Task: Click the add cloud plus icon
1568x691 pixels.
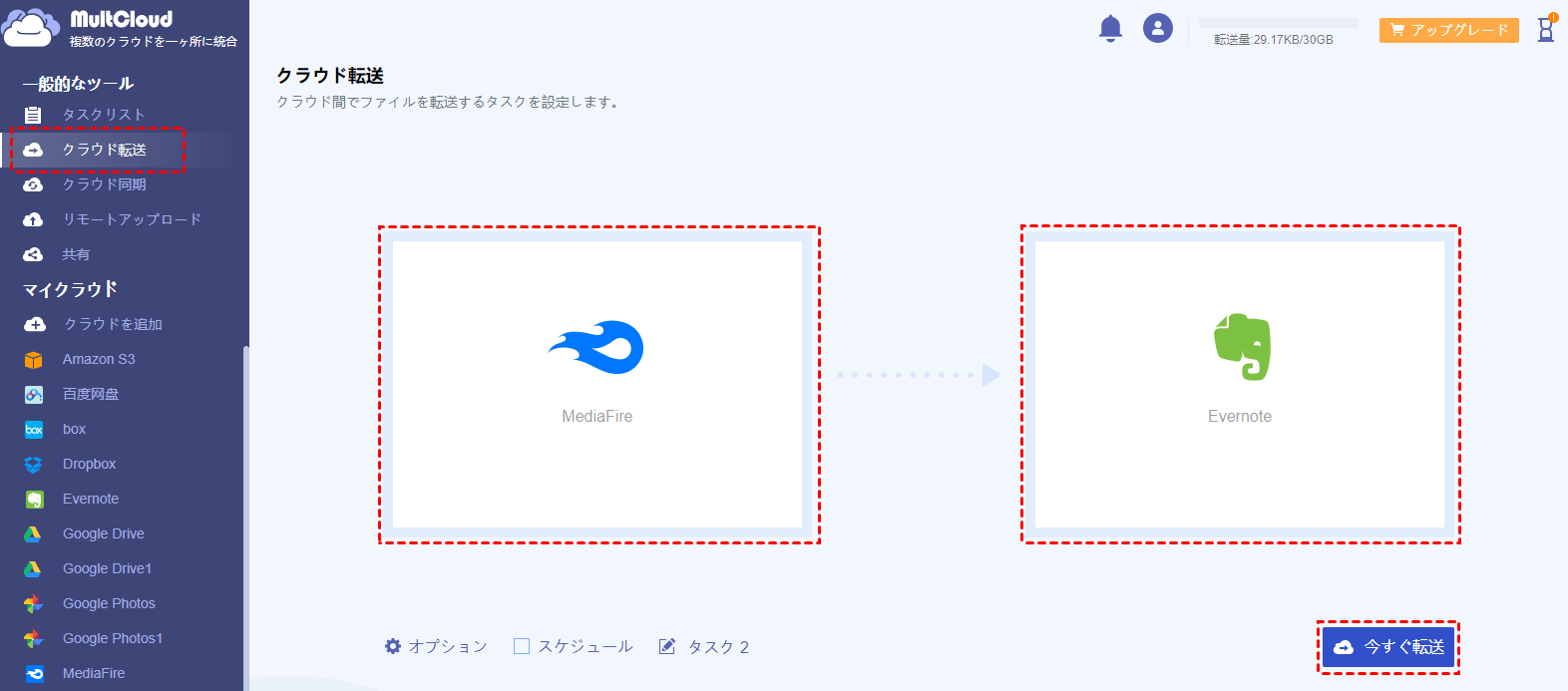Action: pyautogui.click(x=35, y=324)
